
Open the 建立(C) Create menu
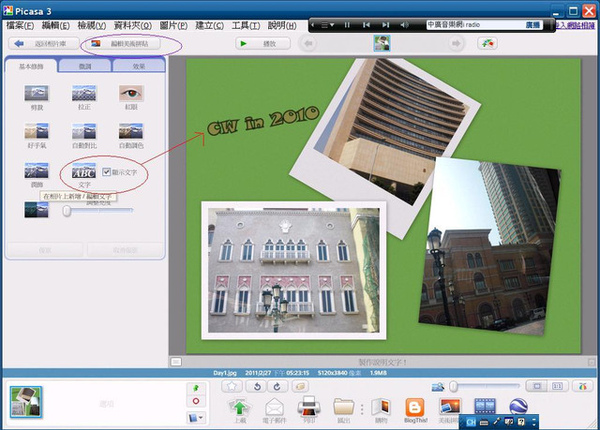(209, 26)
